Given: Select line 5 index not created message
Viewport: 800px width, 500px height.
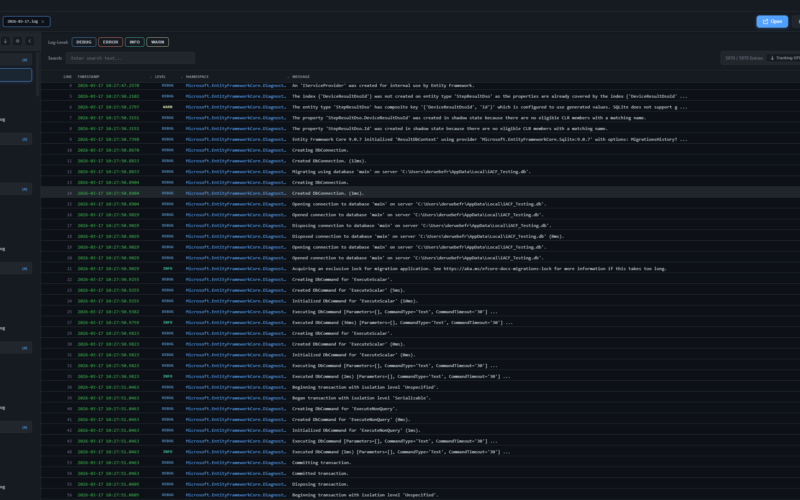Looking at the screenshot, I should (489, 96).
